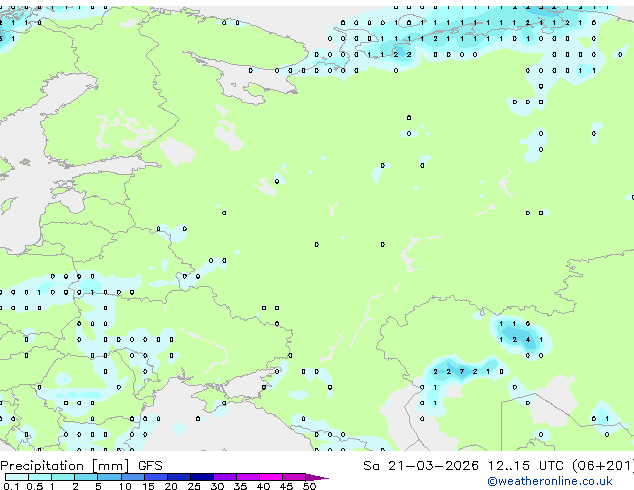Click the 30–35 mm purple legend swatch
The image size is (634, 490).
tap(224, 477)
